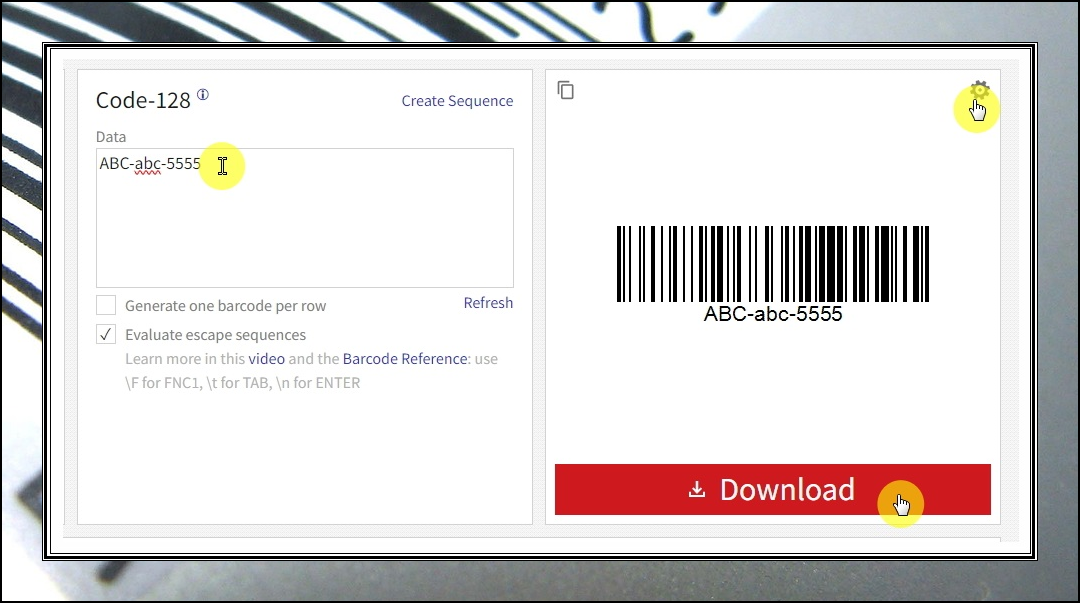
Task: Click the ABC-abc-5555 caption under barcode
Action: click(x=773, y=314)
